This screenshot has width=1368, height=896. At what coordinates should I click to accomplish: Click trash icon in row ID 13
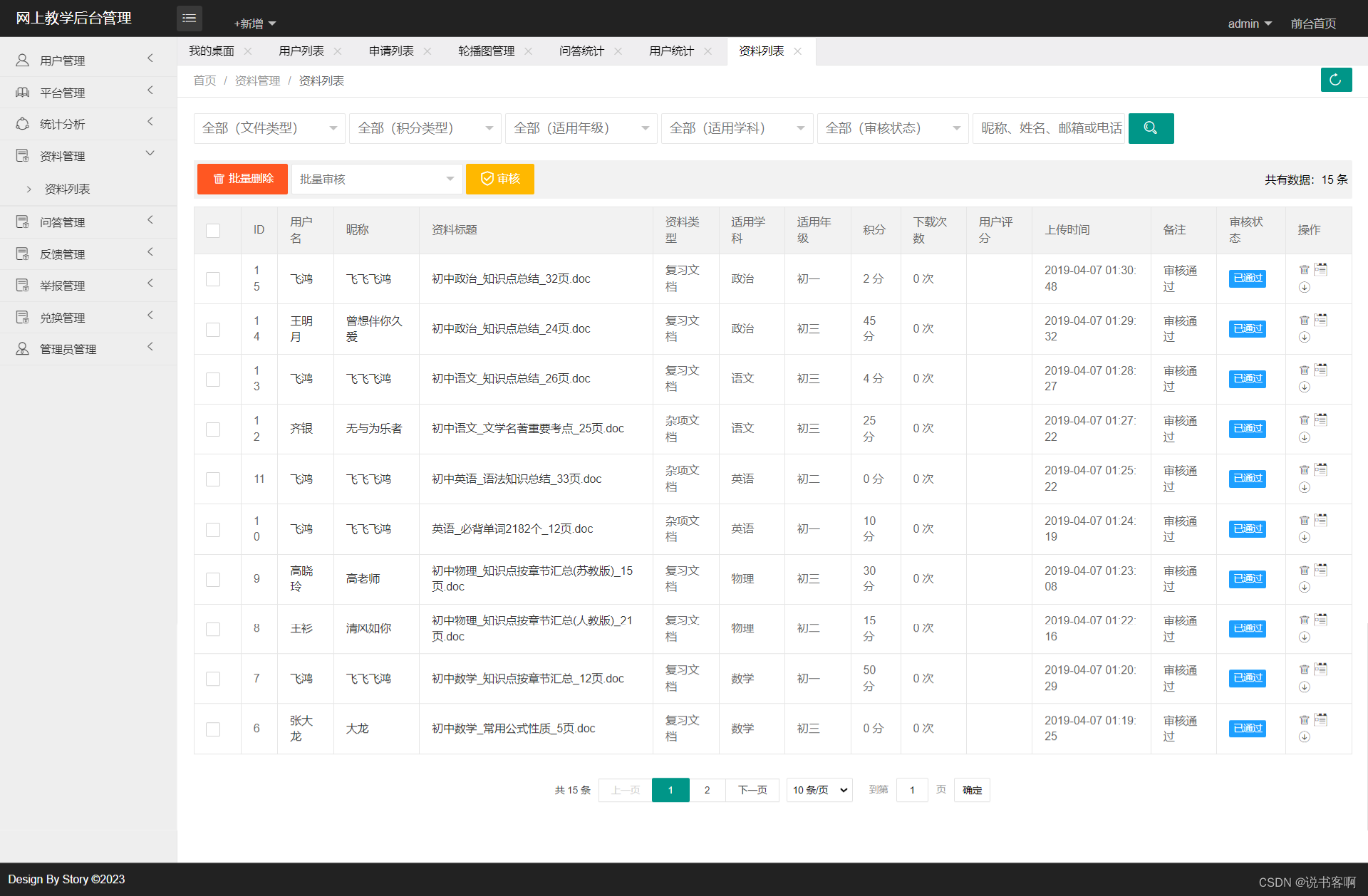(x=1304, y=370)
